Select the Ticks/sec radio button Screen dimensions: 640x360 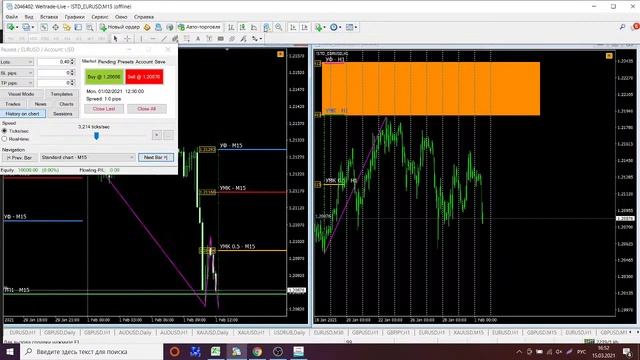click(x=4, y=131)
